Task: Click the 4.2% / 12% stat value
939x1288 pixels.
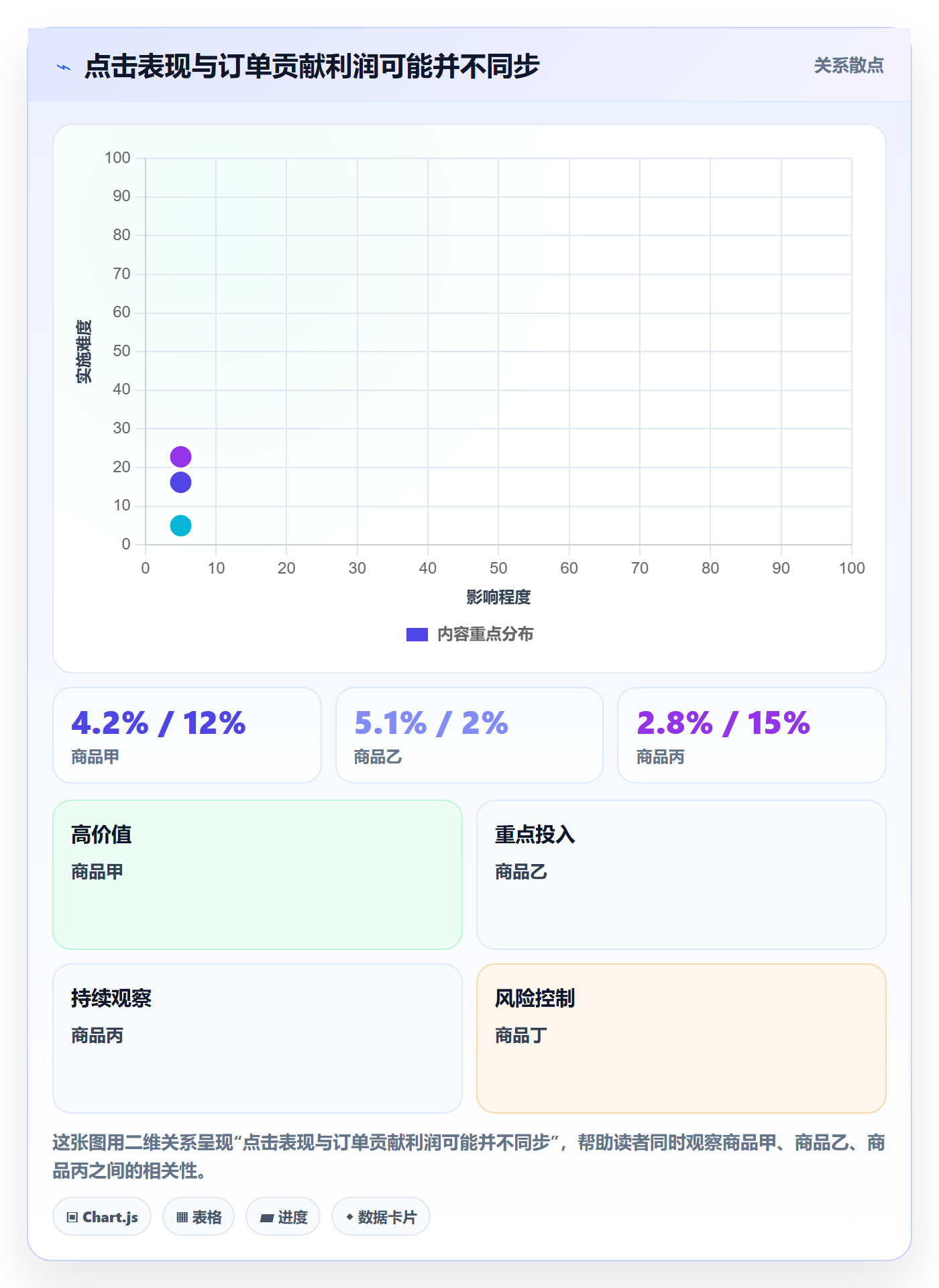Action: [159, 723]
